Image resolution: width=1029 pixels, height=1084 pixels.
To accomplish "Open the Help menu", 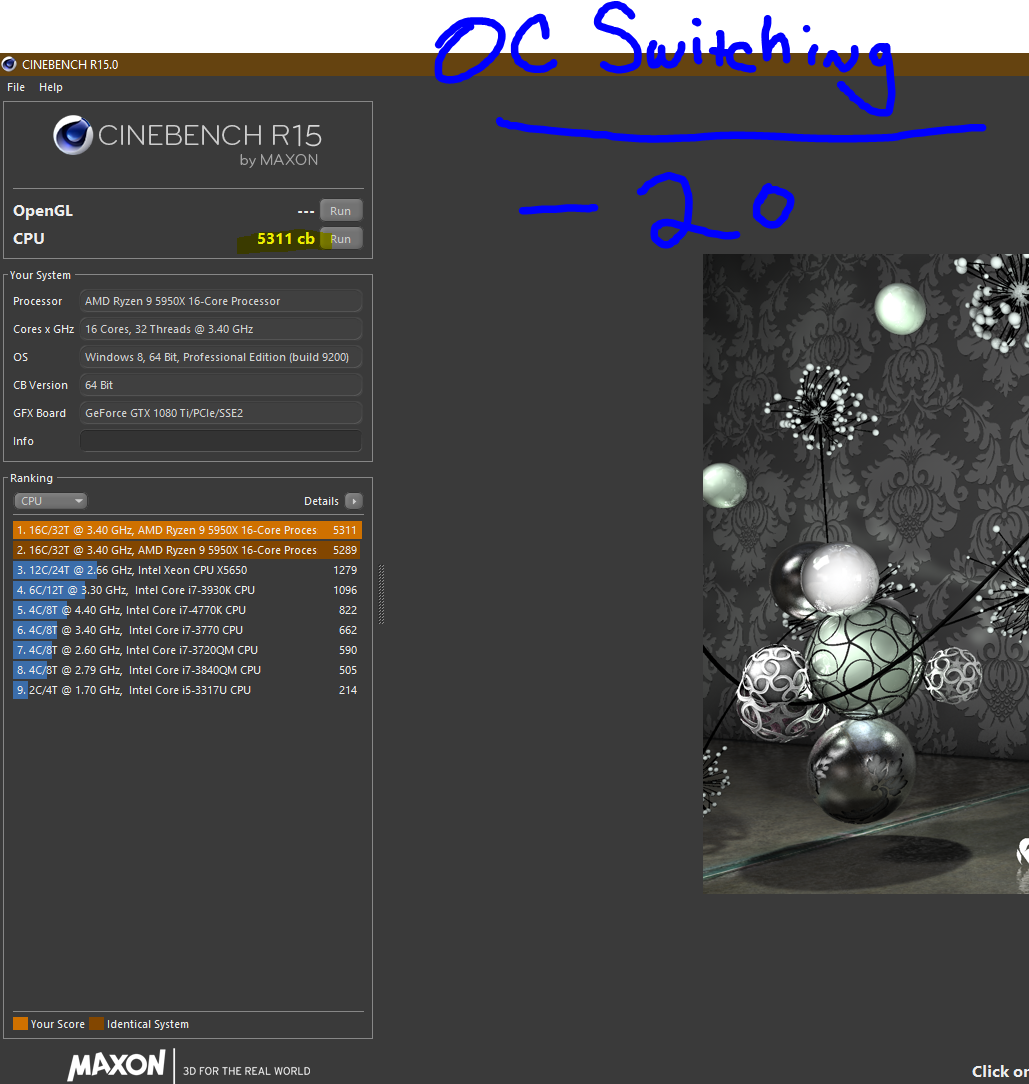I will (x=50, y=87).
